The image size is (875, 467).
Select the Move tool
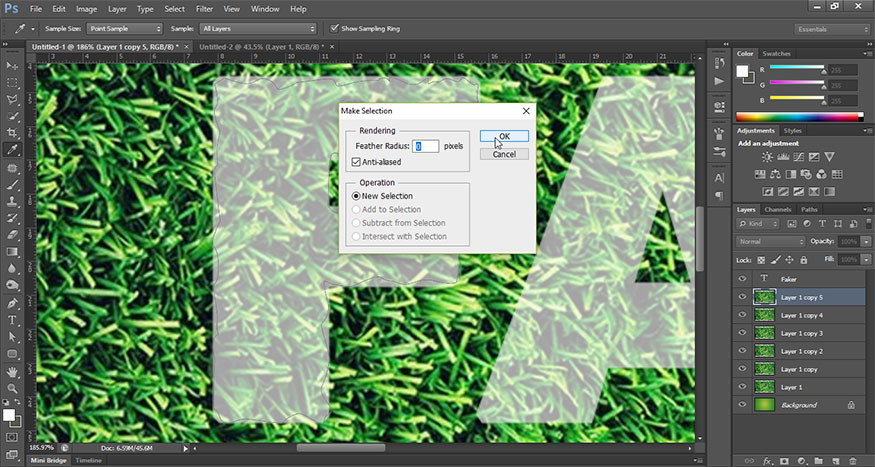coord(12,66)
